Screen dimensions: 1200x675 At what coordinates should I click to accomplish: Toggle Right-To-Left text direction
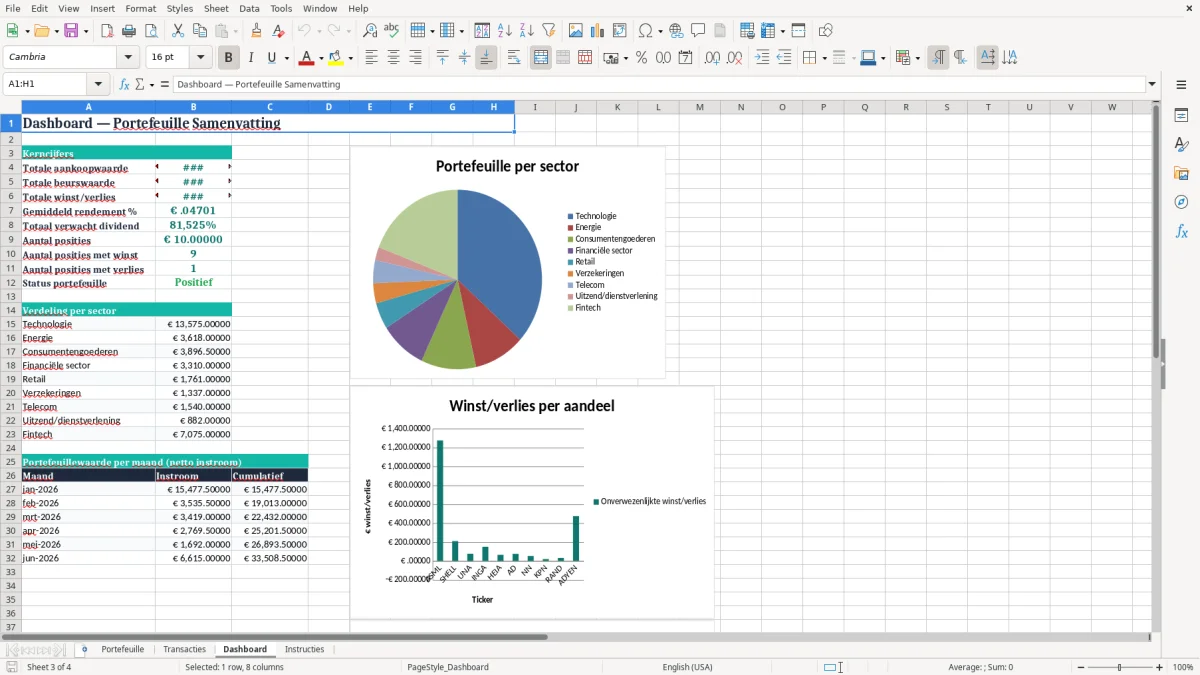click(x=960, y=58)
